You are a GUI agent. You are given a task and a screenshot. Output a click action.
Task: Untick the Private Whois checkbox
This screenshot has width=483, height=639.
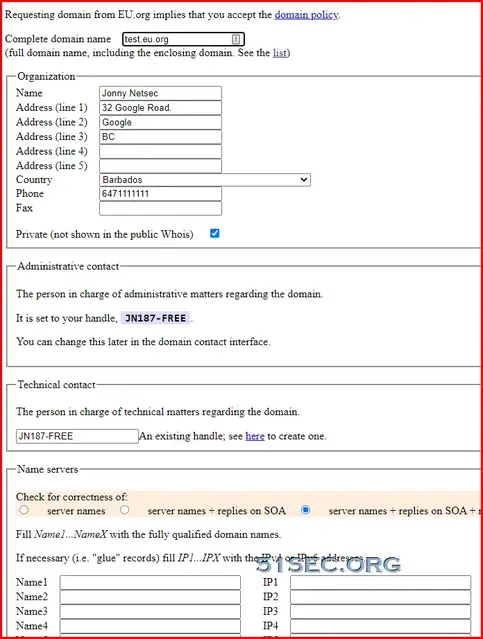(x=214, y=234)
